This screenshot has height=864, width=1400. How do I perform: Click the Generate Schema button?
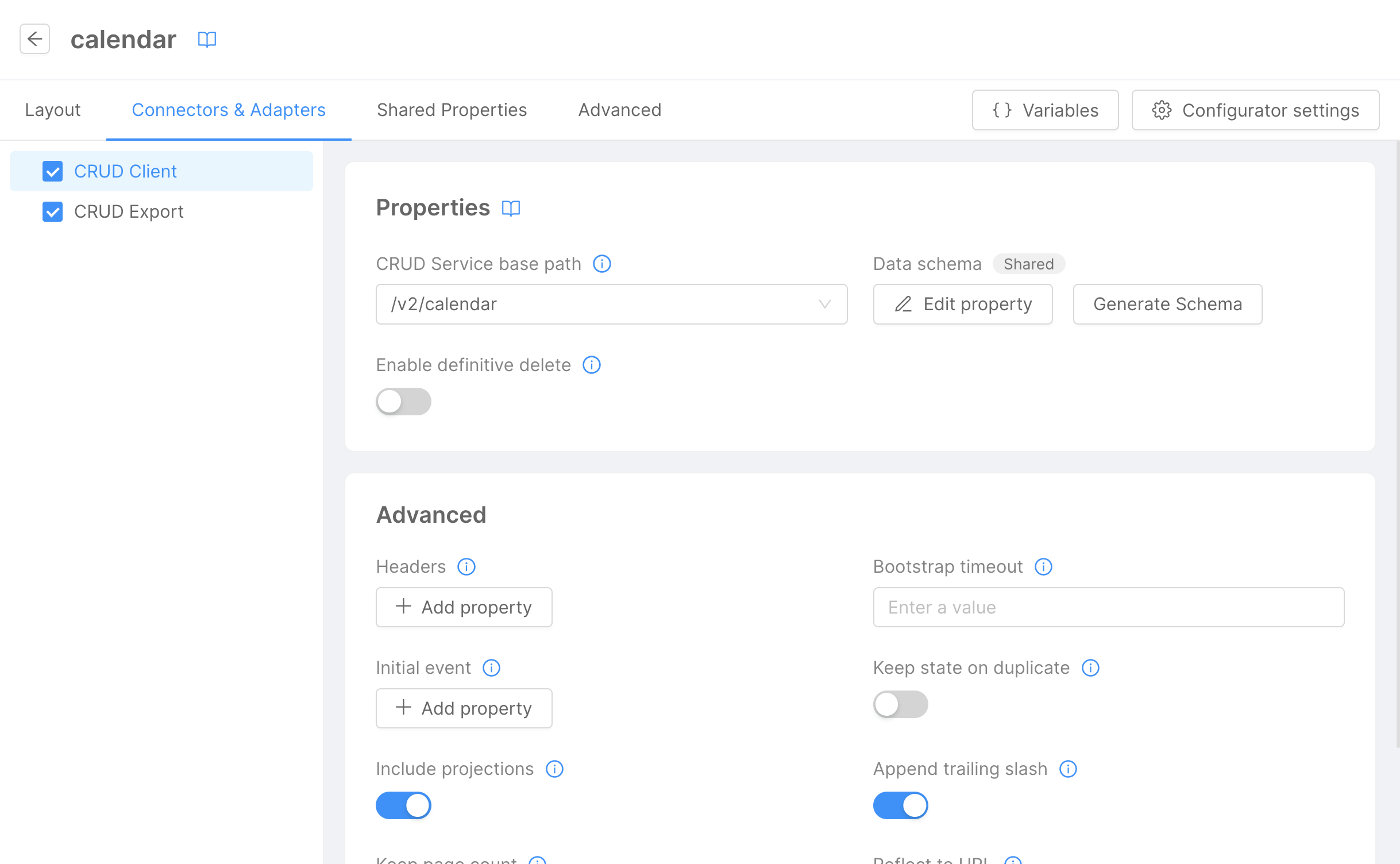(1167, 304)
